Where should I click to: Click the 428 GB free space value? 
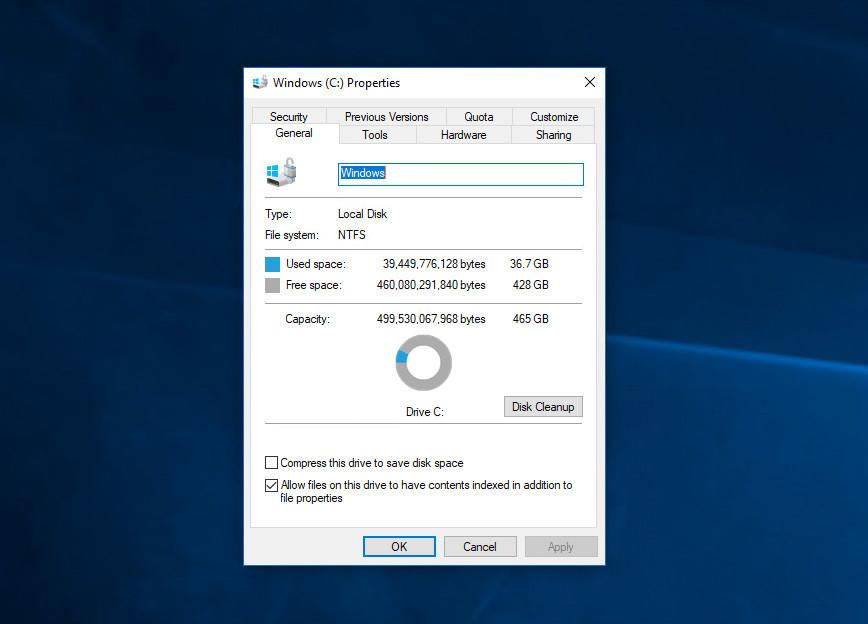pos(530,285)
